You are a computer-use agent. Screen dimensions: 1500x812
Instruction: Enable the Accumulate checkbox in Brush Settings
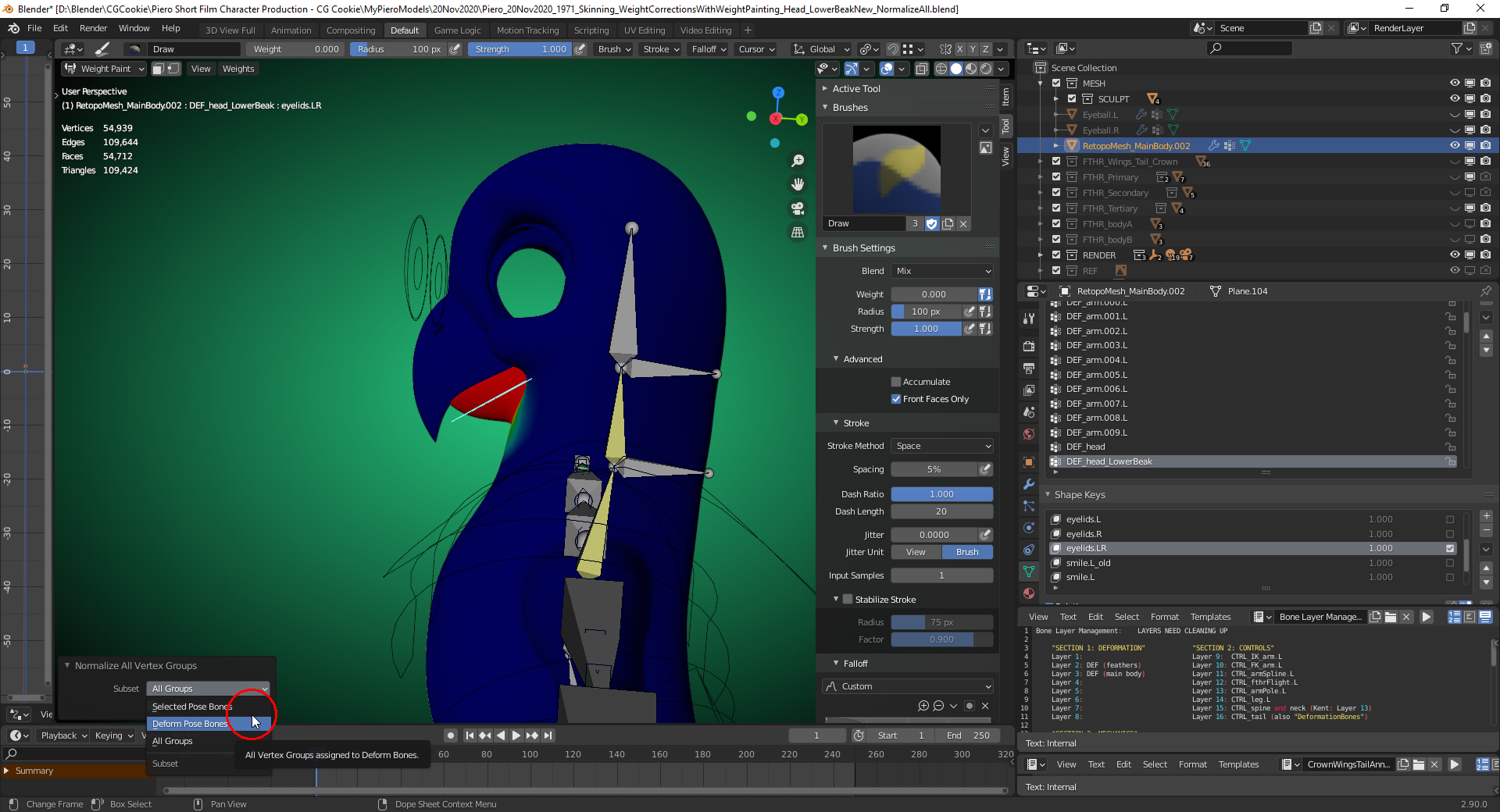897,381
